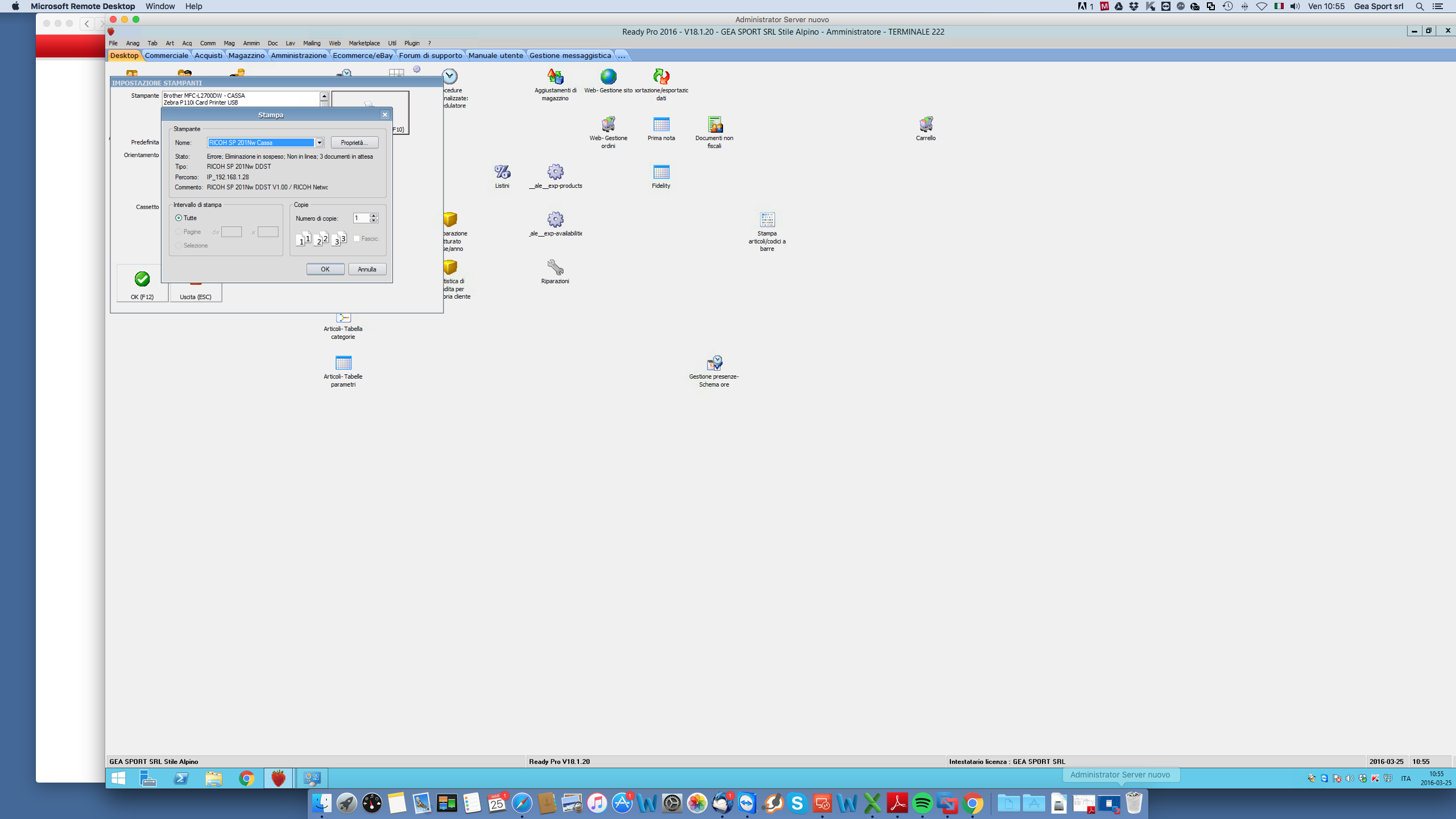
Task: Switch to the Gestione messaggistica tab
Action: coord(570,55)
